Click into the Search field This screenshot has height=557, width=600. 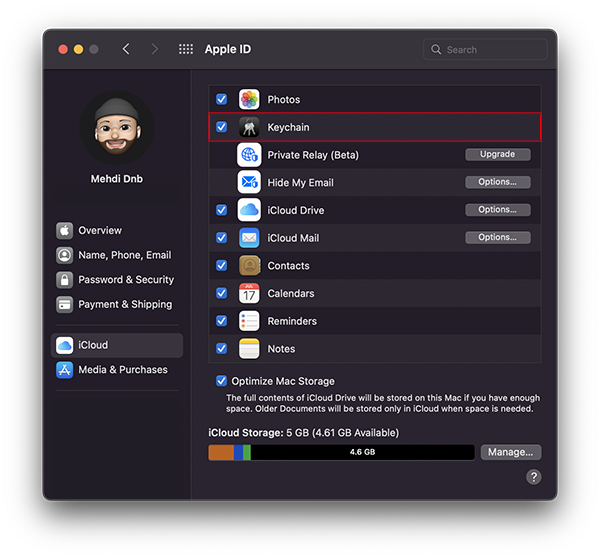(485, 49)
